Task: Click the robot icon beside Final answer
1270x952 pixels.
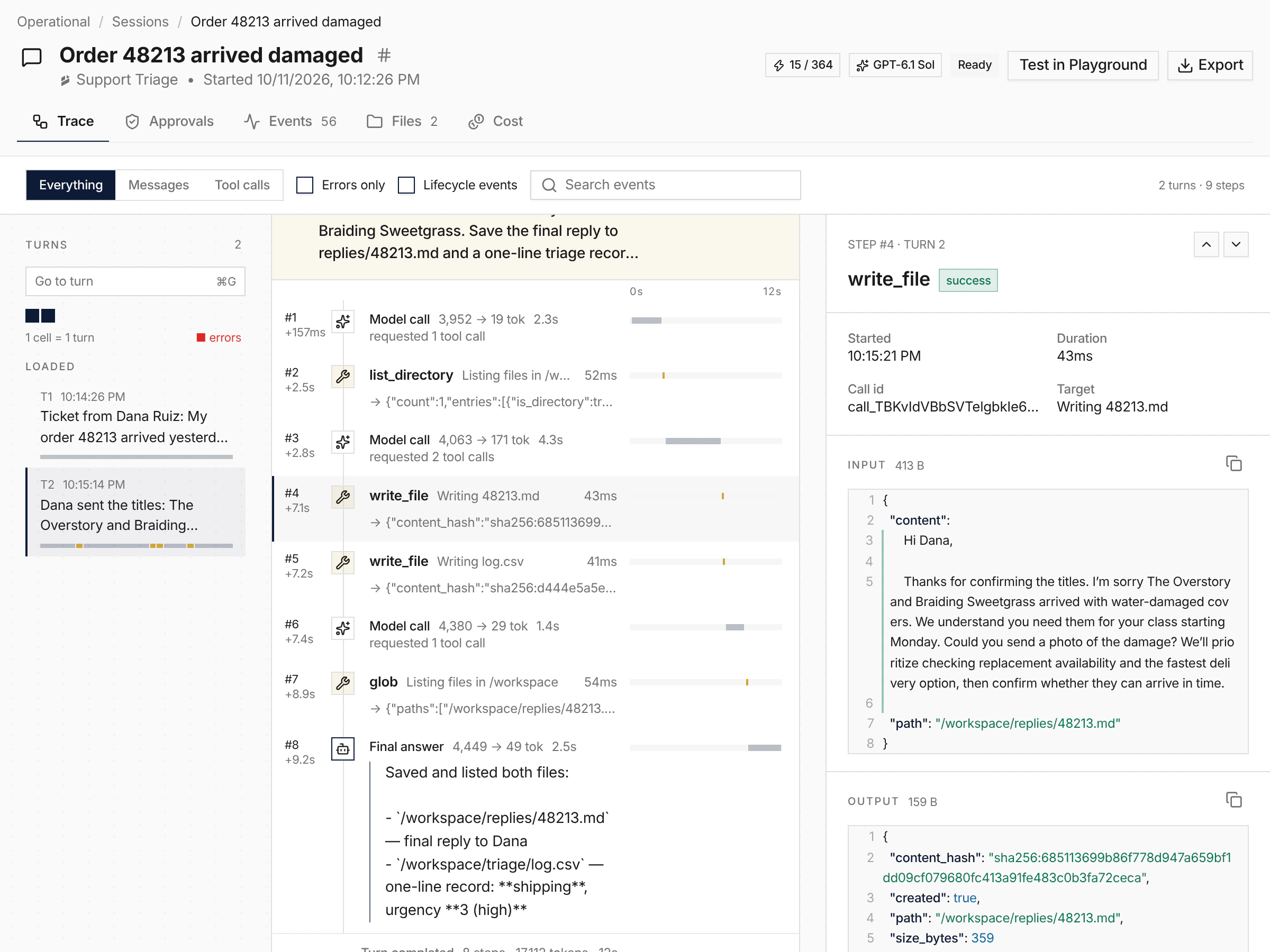Action: coord(343,749)
